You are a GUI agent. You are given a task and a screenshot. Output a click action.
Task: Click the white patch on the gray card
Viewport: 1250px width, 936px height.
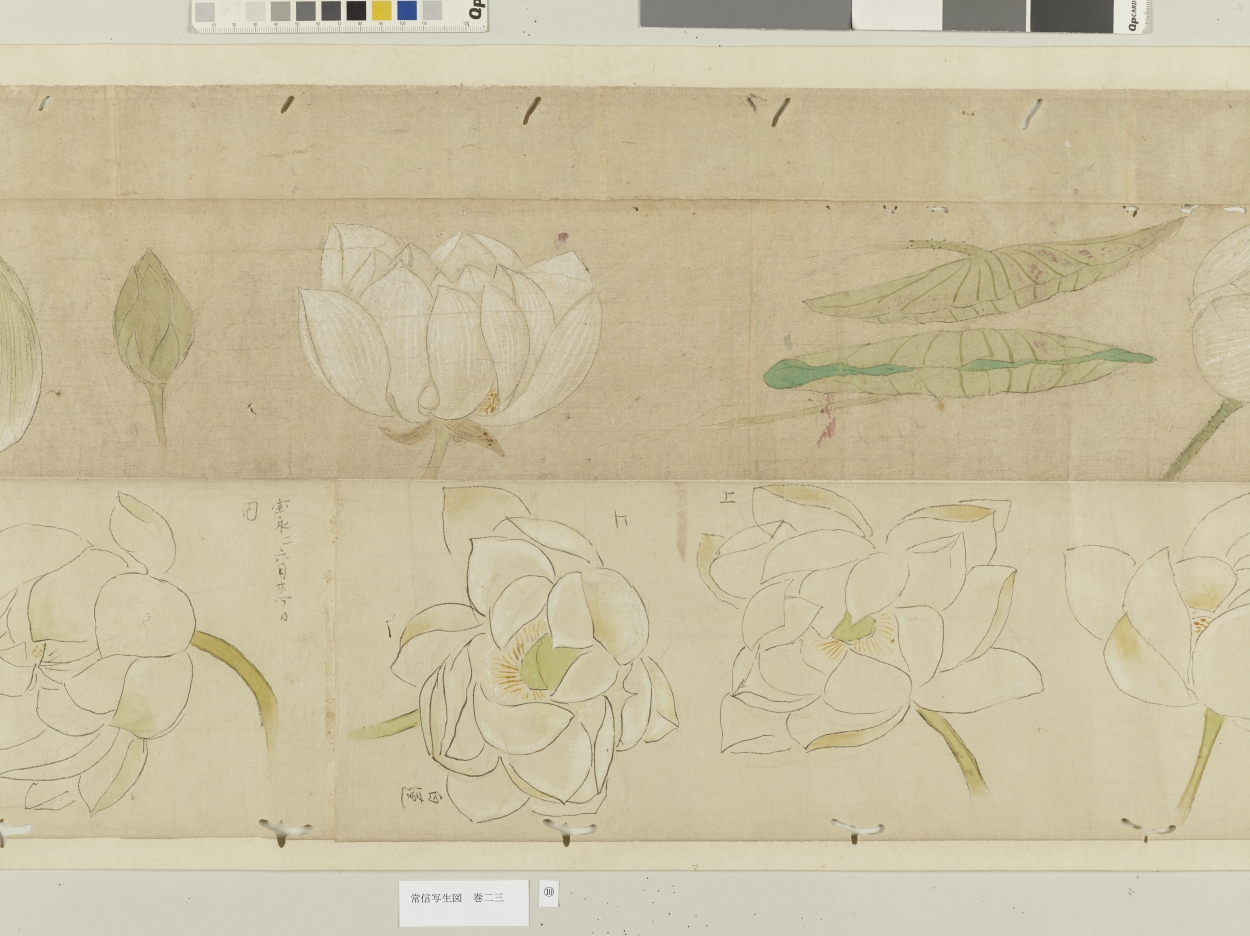pos(896,14)
